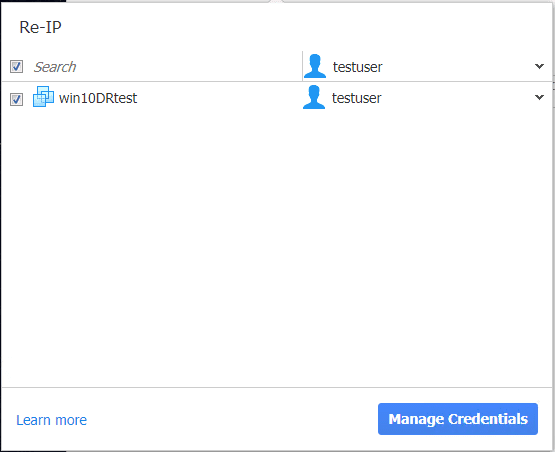Open the header testuser credentials dropdown arrow
This screenshot has height=452, width=555.
pos(539,66)
